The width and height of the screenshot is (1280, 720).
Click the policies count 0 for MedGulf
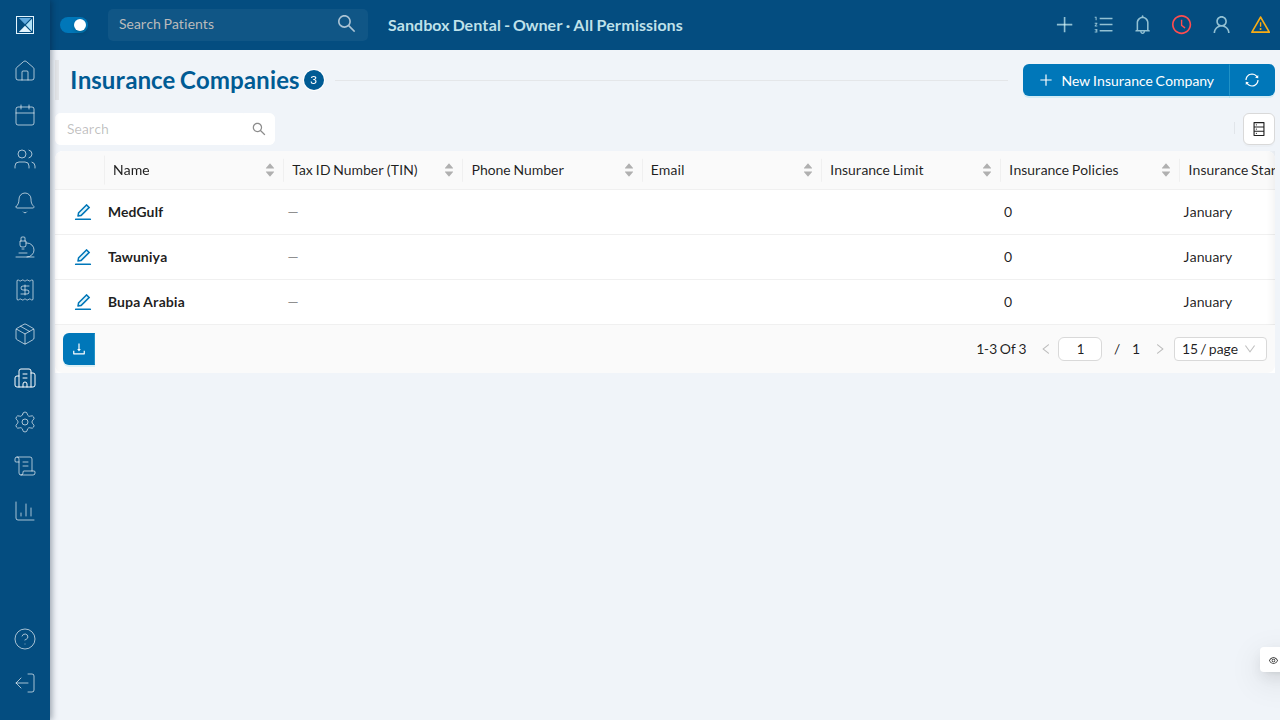point(1008,212)
